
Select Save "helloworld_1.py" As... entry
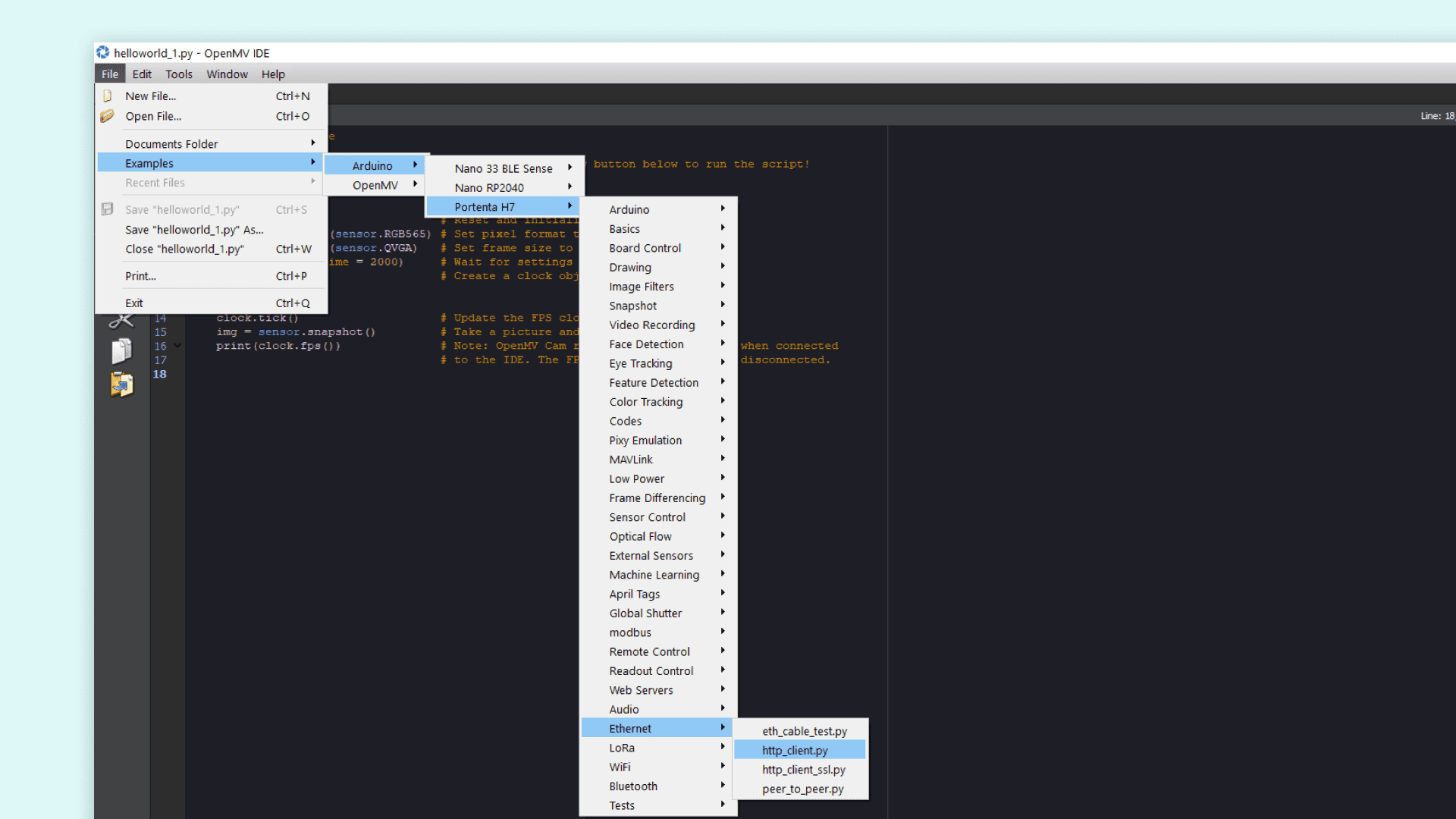click(194, 230)
